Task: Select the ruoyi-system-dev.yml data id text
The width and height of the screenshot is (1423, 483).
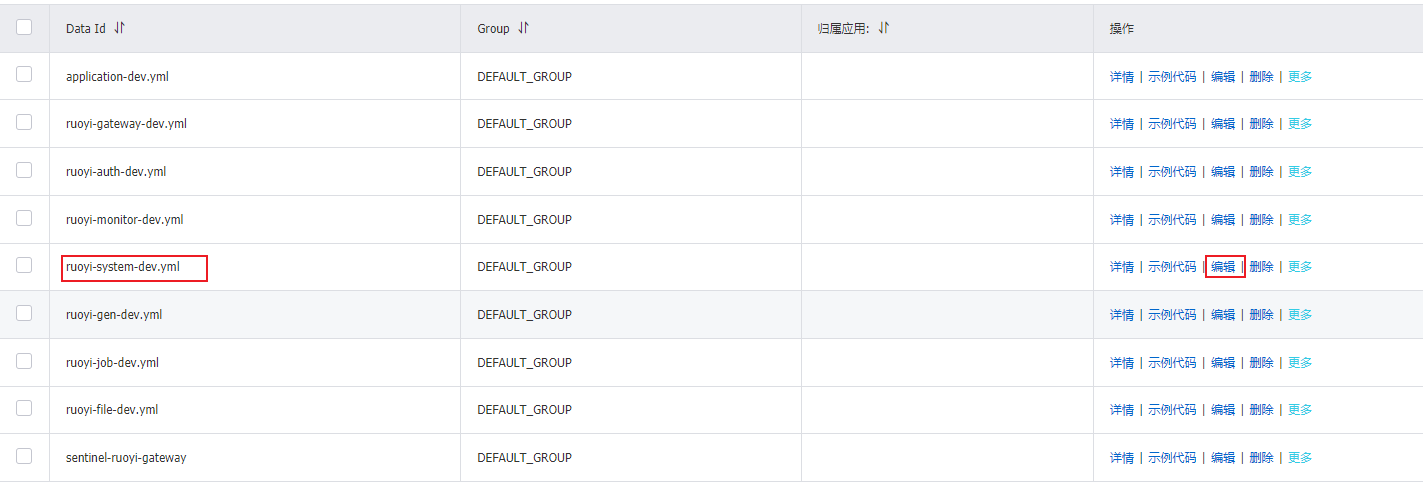Action: click(123, 267)
